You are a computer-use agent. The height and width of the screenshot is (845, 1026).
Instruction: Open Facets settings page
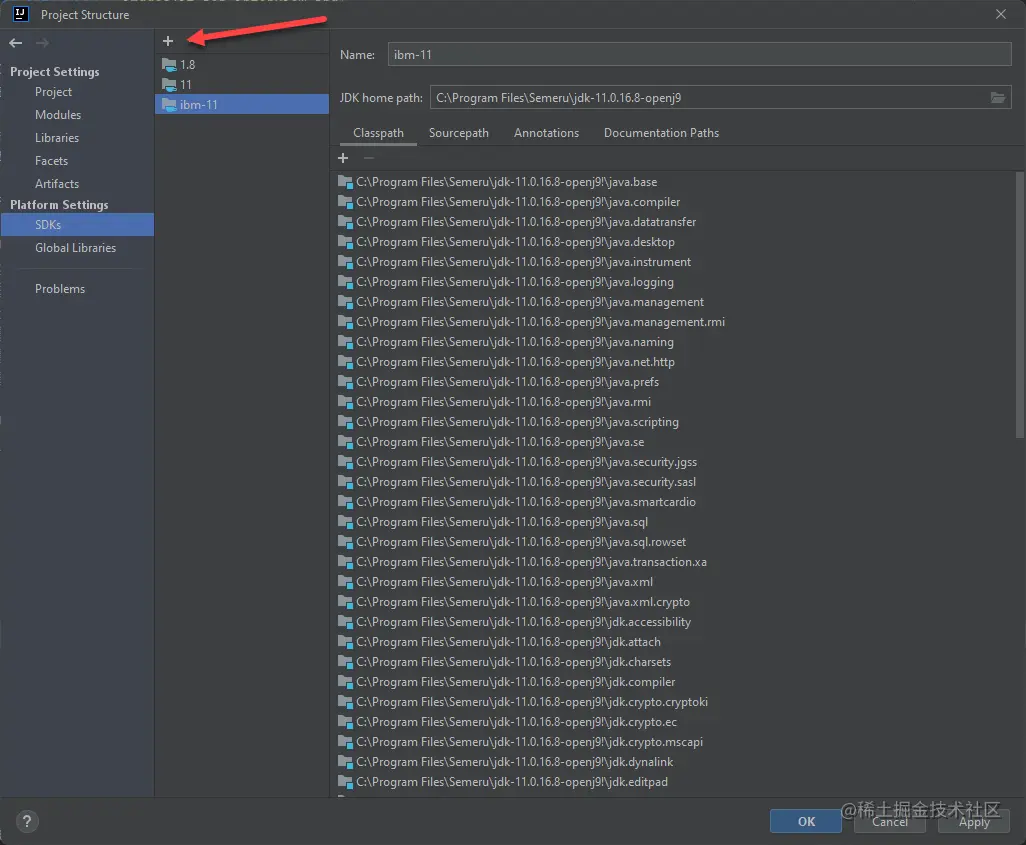(x=52, y=161)
